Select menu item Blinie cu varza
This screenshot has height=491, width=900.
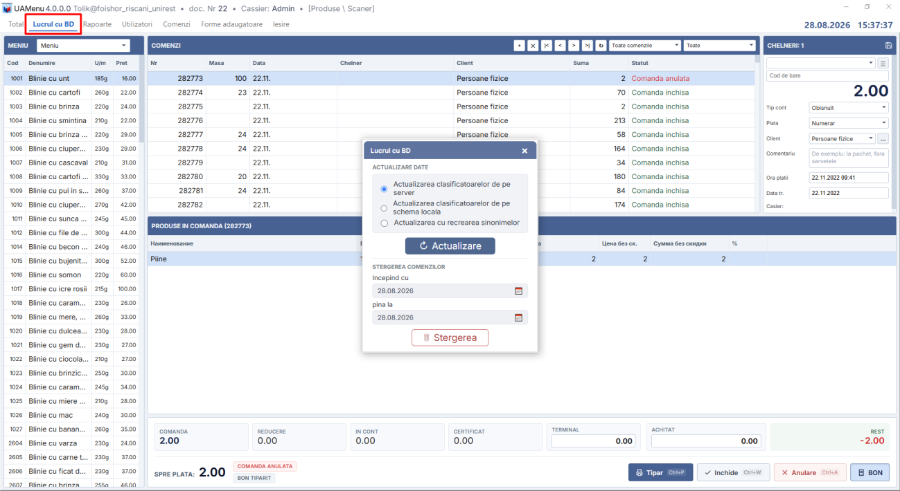(72, 443)
